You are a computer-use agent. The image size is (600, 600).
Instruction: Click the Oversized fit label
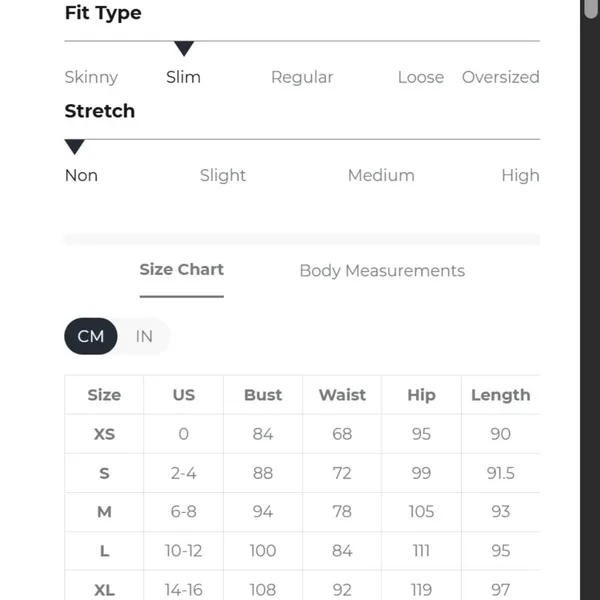coord(501,77)
